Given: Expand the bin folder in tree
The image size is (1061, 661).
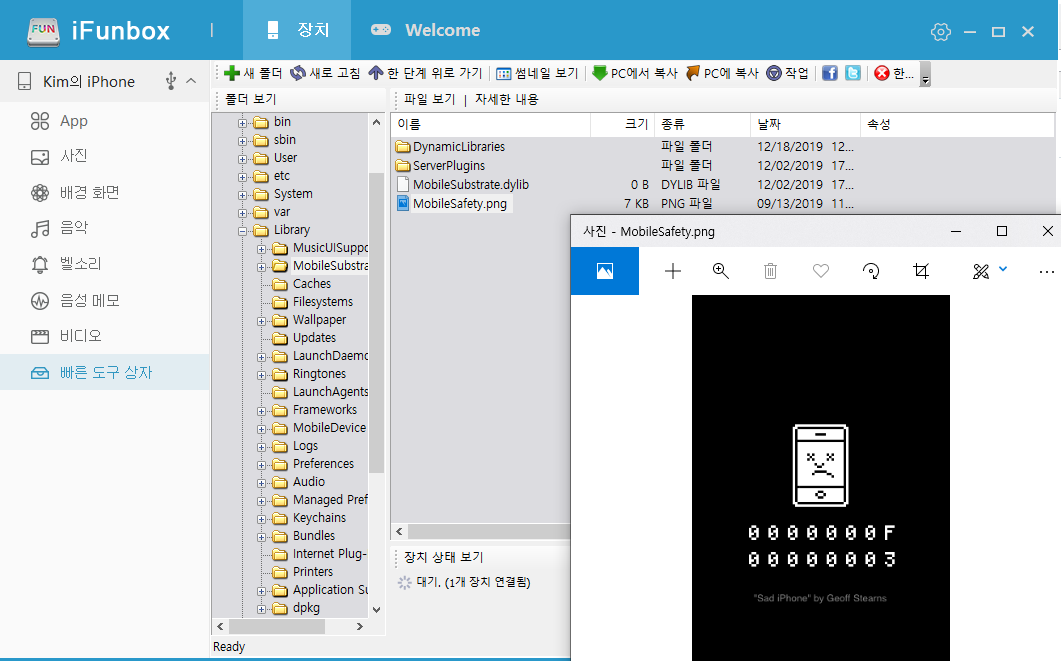Looking at the screenshot, I should (242, 123).
